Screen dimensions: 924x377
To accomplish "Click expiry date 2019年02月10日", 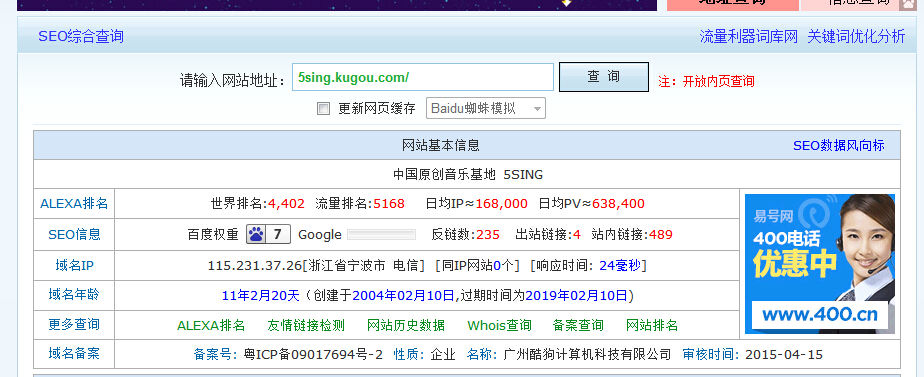I will (577, 295).
